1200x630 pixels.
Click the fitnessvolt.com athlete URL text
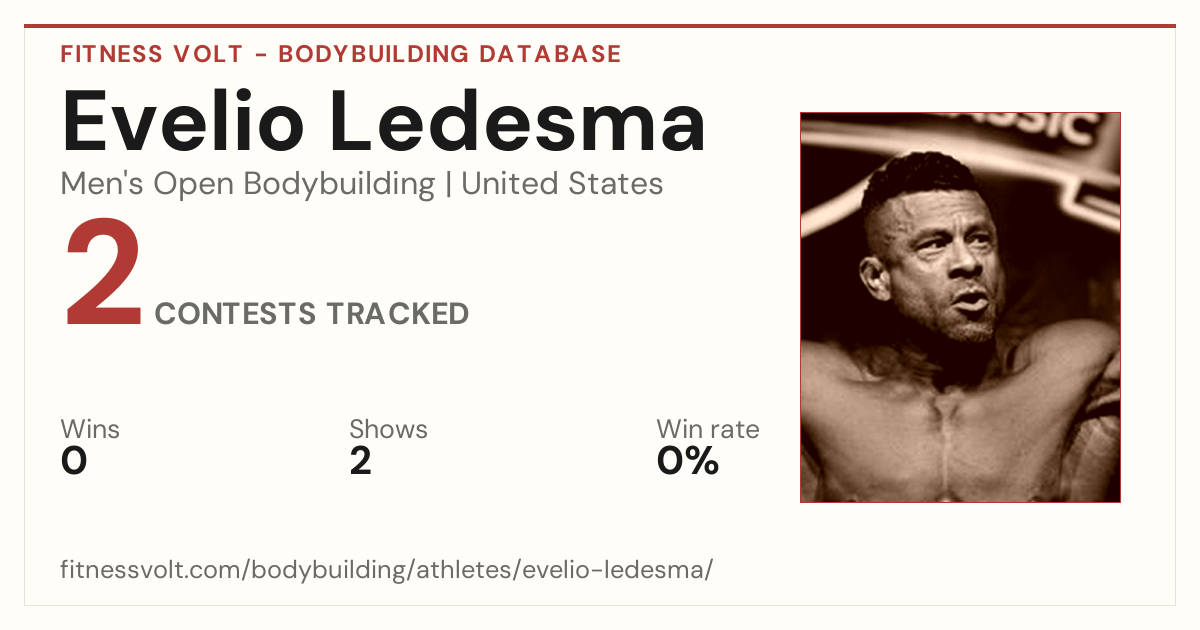pyautogui.click(x=387, y=570)
